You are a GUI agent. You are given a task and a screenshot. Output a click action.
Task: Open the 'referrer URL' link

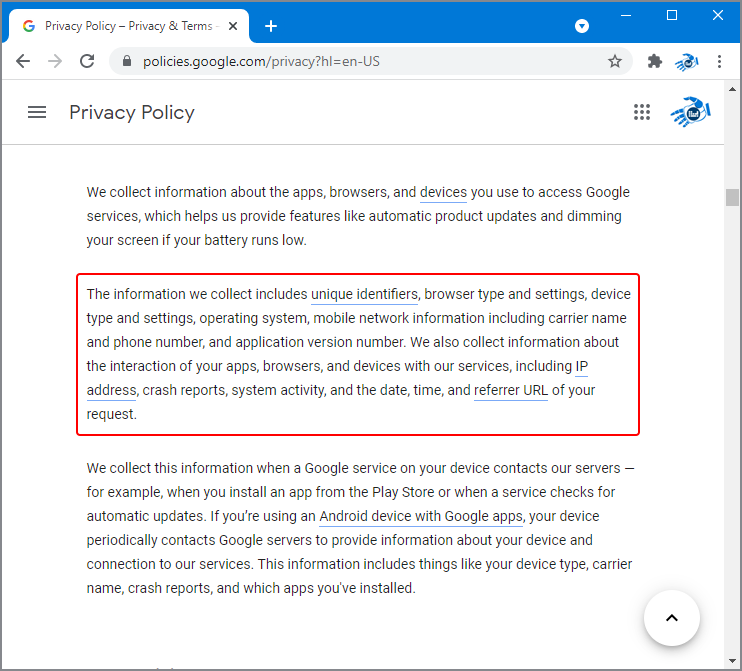coord(511,390)
